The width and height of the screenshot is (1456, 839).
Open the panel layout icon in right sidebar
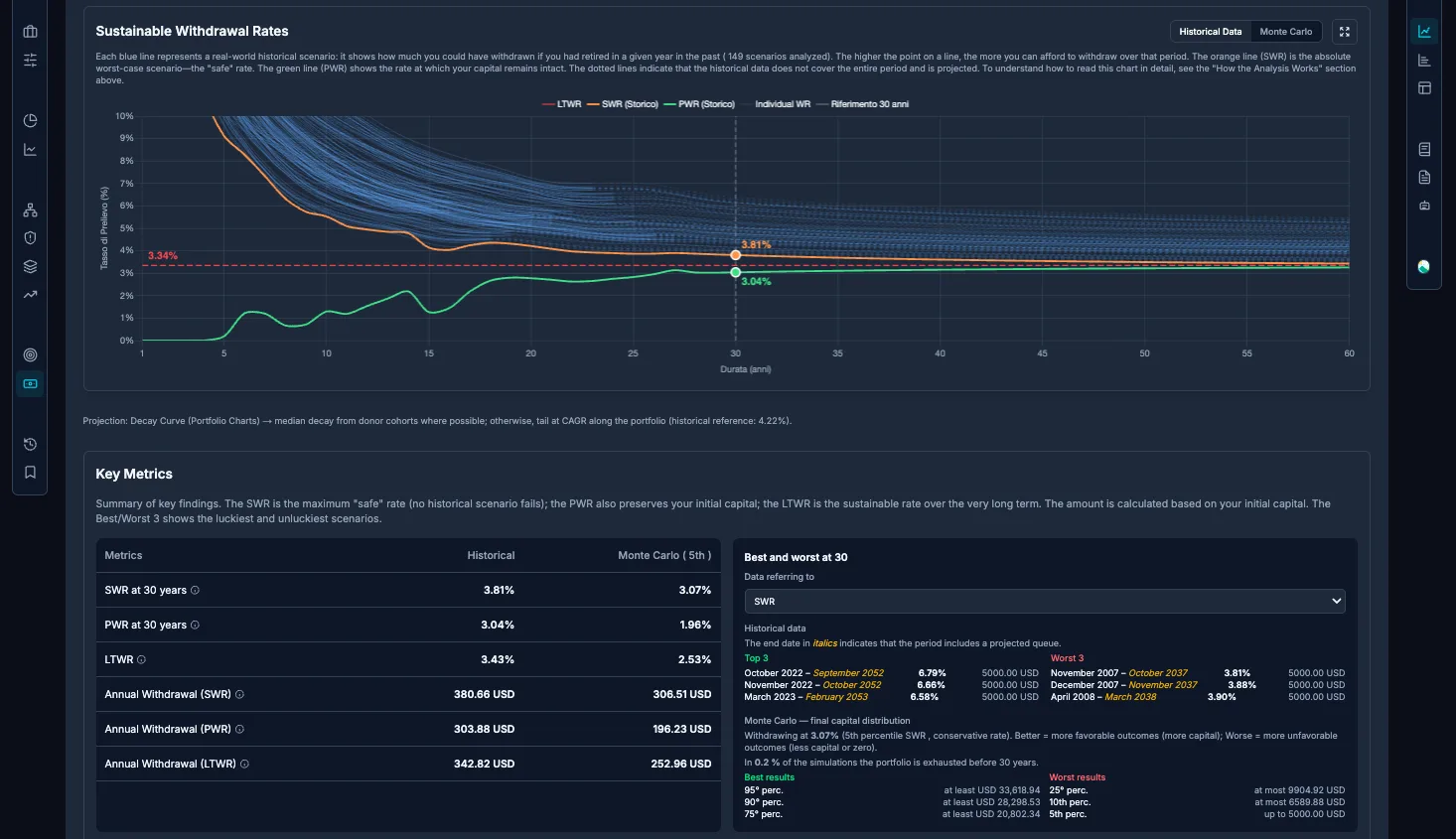coord(1424,88)
